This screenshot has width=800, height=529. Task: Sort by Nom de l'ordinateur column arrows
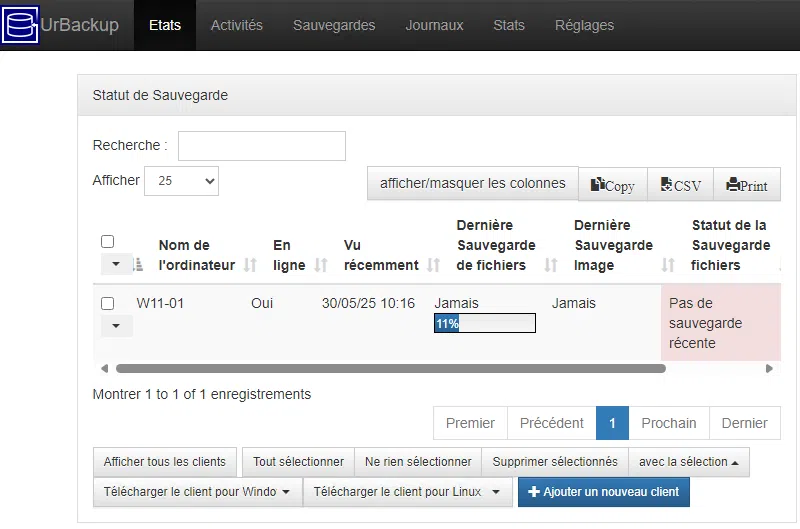point(250,265)
